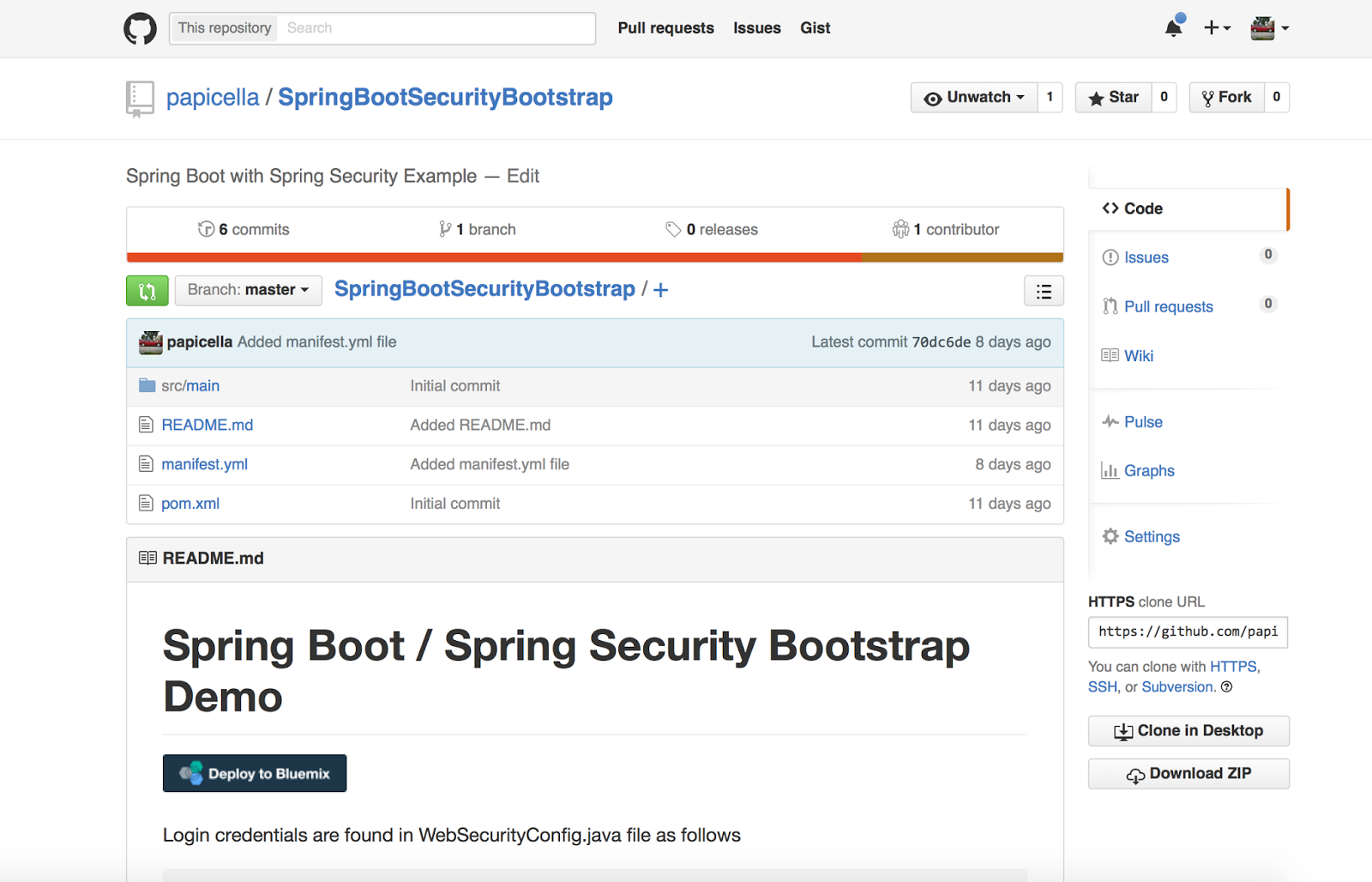Open the plus create-new menu

coord(1217,27)
